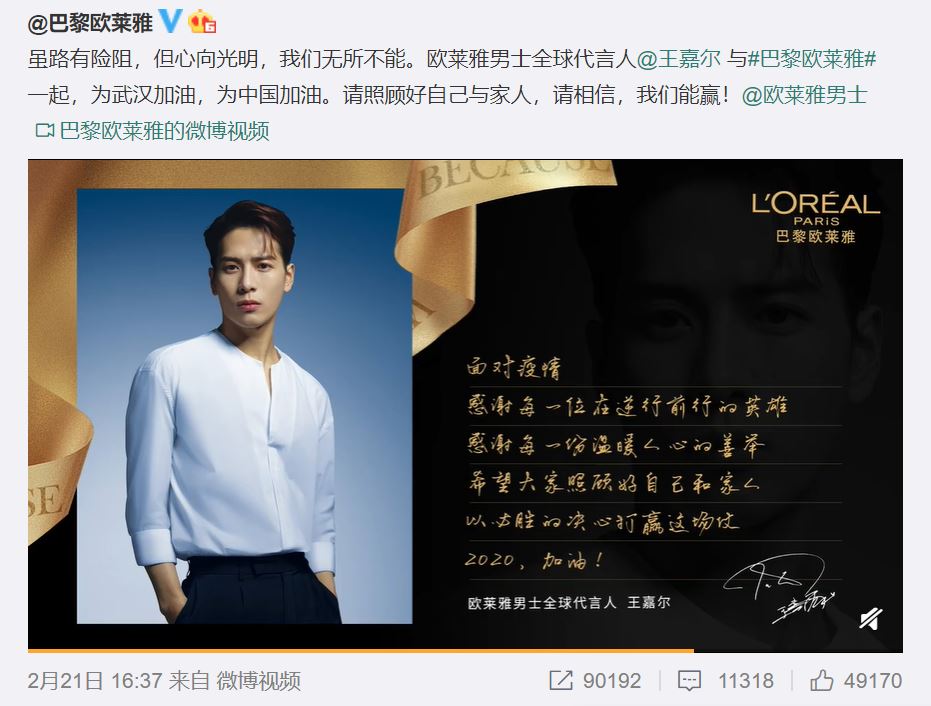The height and width of the screenshot is (706, 931).
Task: Open the @巴黎欧莱雅 profile name
Action: point(90,23)
